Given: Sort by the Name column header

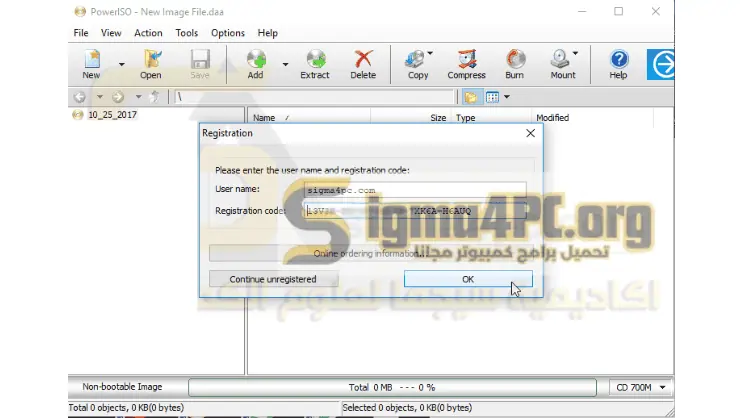Looking at the screenshot, I should [x=264, y=118].
